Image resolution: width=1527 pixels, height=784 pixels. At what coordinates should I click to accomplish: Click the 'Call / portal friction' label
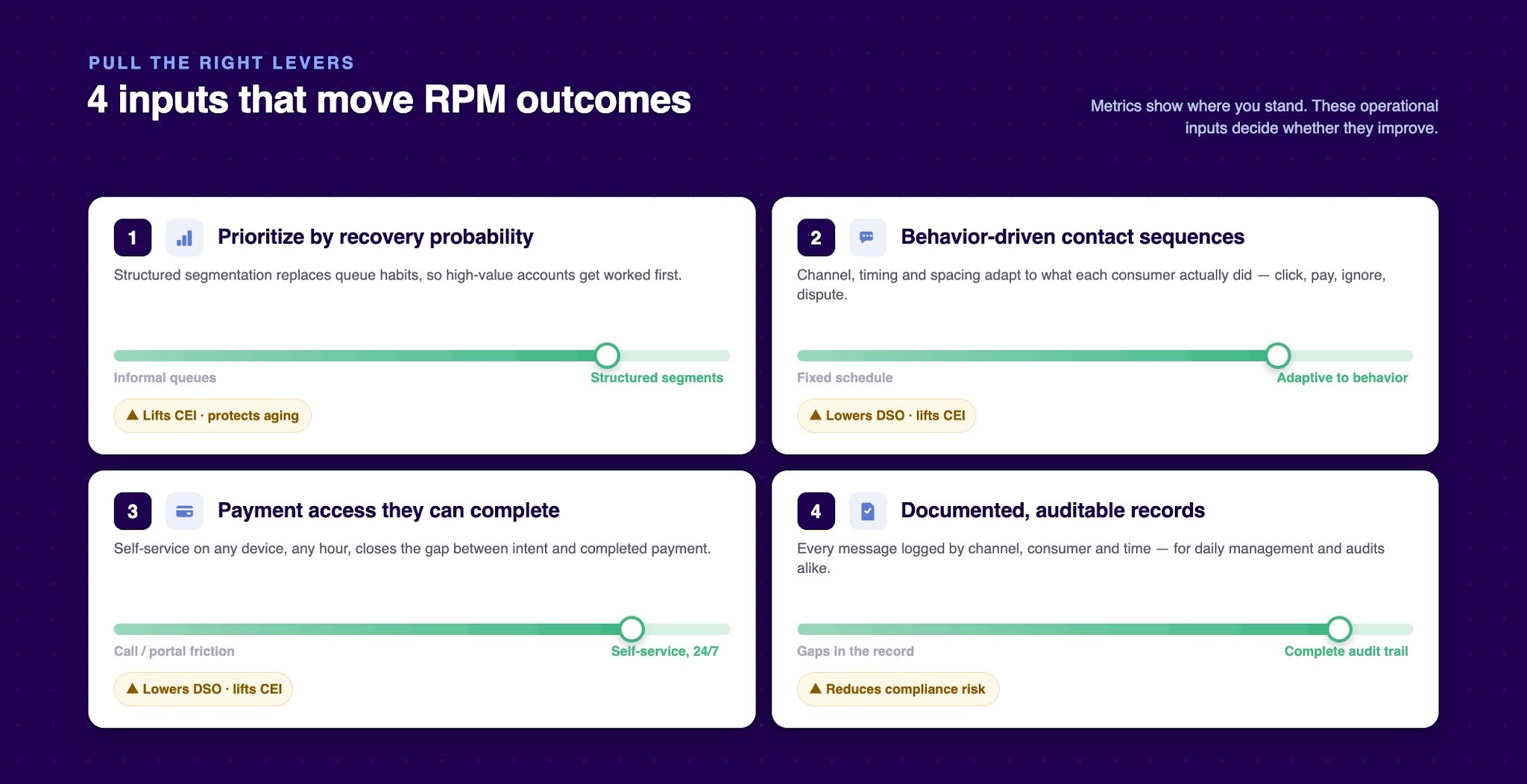pos(174,651)
